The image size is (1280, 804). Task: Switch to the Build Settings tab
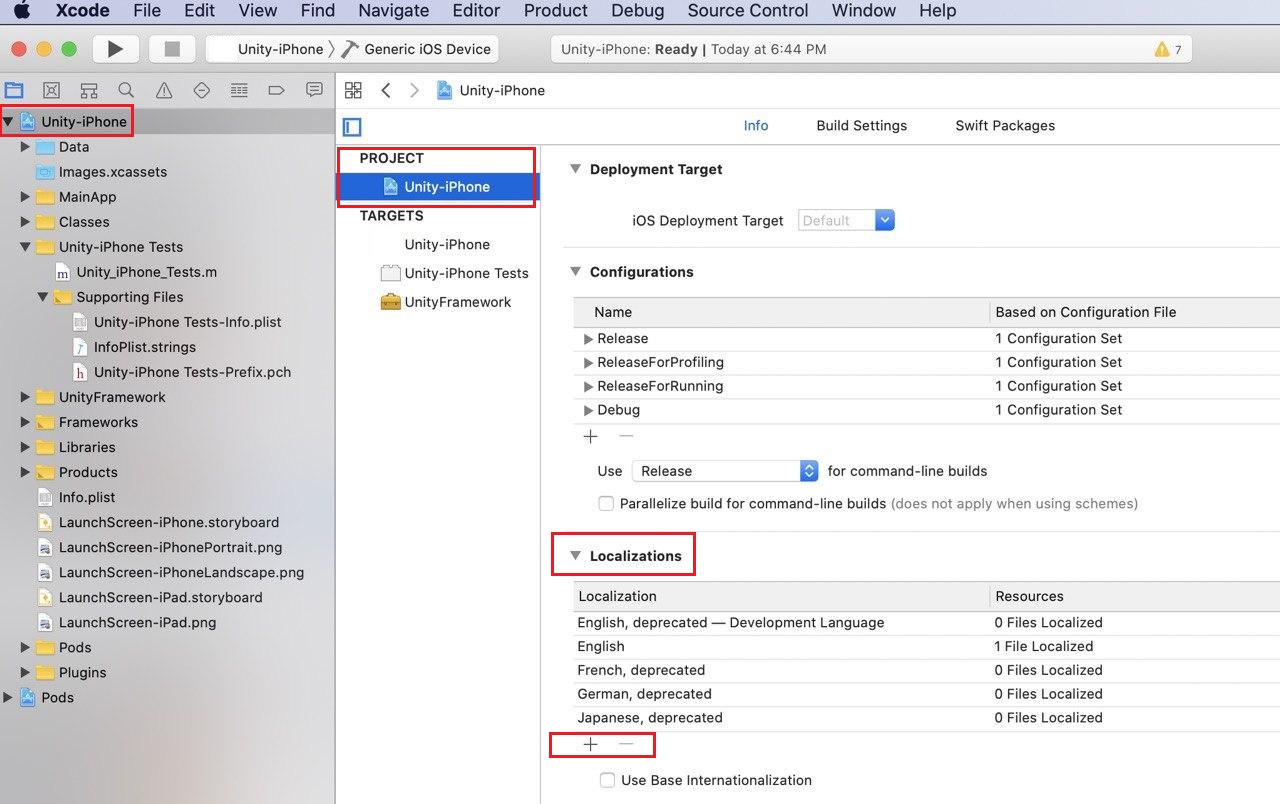point(862,126)
